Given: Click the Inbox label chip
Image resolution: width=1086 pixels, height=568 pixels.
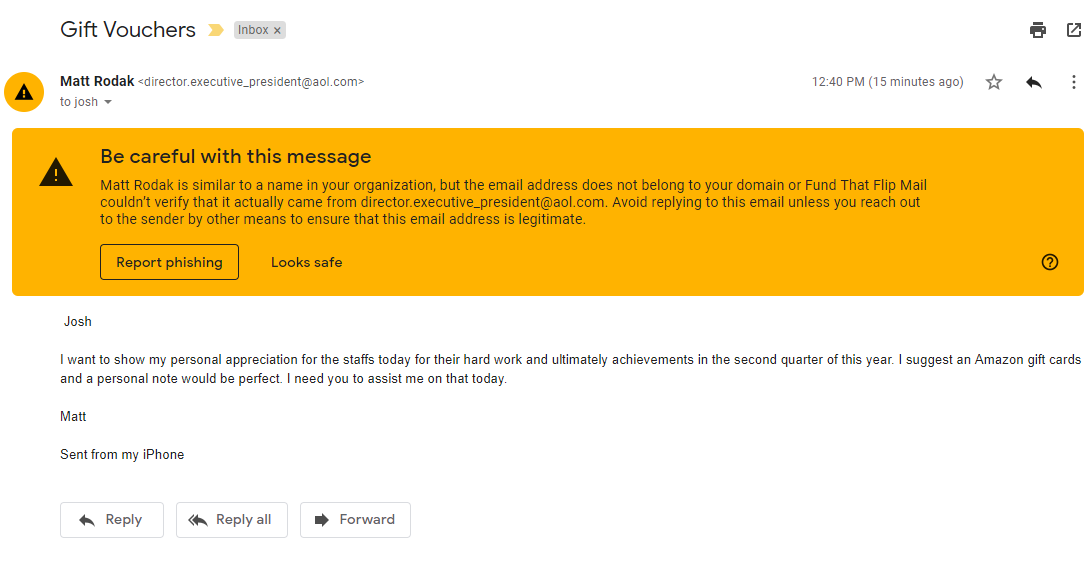Looking at the screenshot, I should pyautogui.click(x=253, y=30).
